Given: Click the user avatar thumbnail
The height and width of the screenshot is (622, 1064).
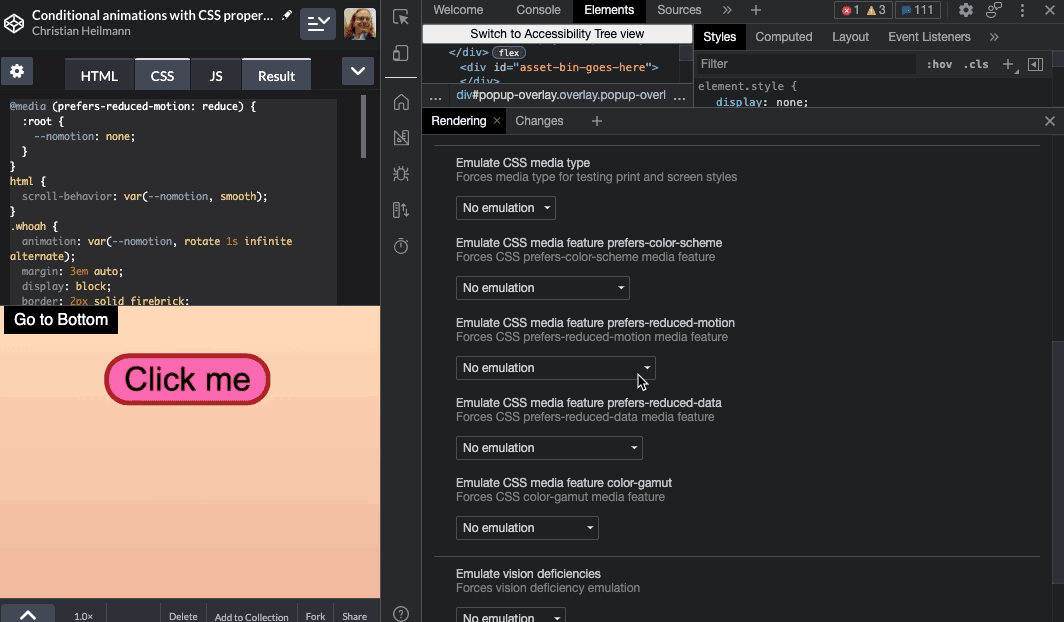Looking at the screenshot, I should coord(360,24).
